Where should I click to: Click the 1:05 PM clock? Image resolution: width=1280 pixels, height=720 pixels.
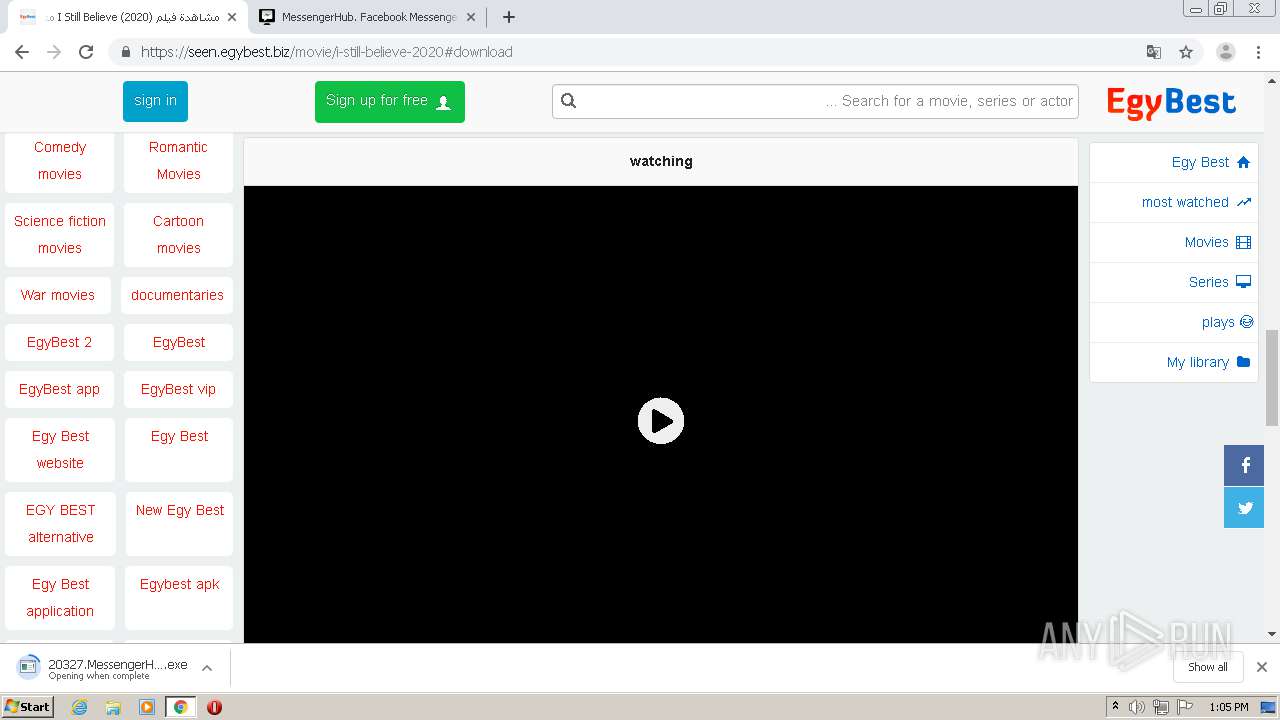tap(1228, 707)
